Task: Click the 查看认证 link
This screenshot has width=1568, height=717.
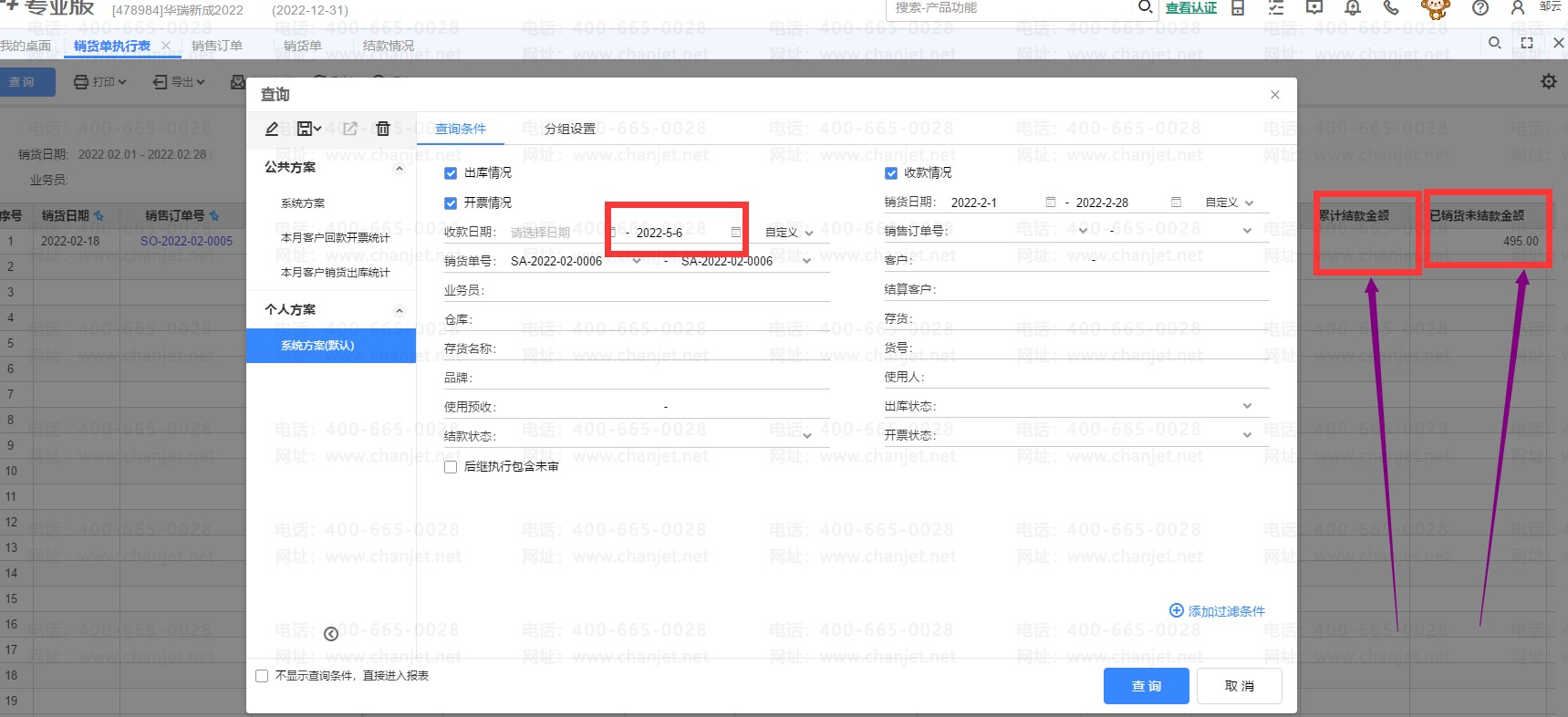Action: [1191, 7]
